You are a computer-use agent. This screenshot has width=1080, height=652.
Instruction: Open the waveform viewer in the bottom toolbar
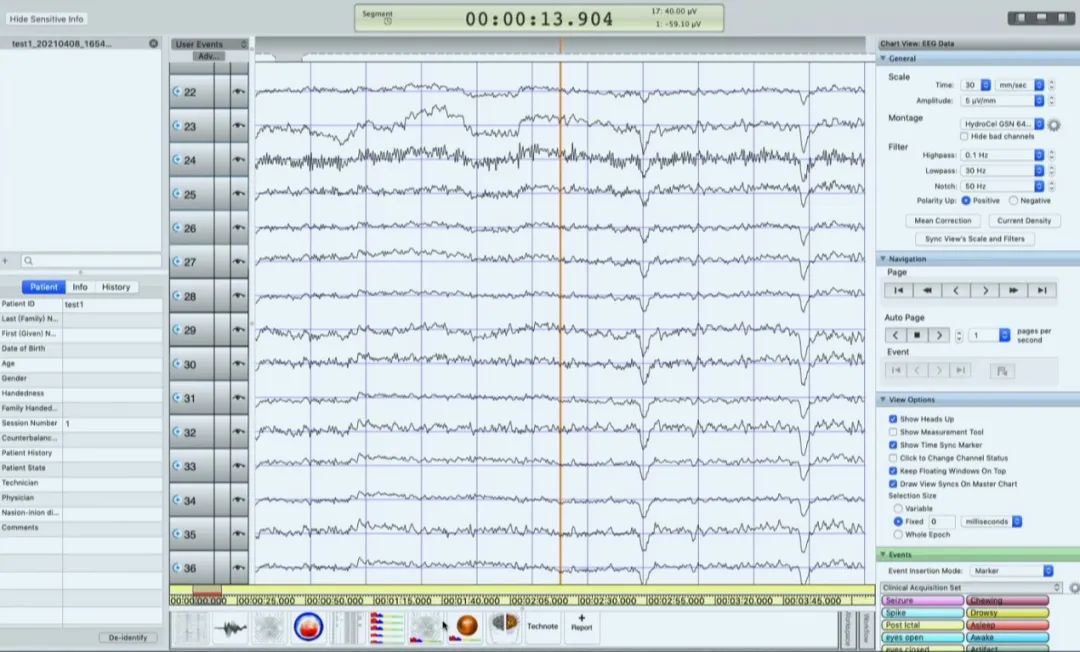(230, 627)
